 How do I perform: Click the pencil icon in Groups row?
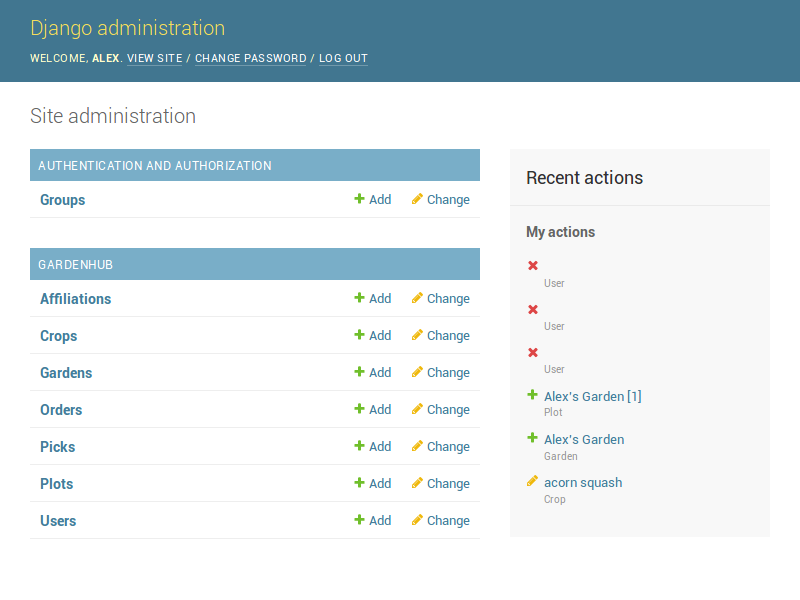[417, 198]
